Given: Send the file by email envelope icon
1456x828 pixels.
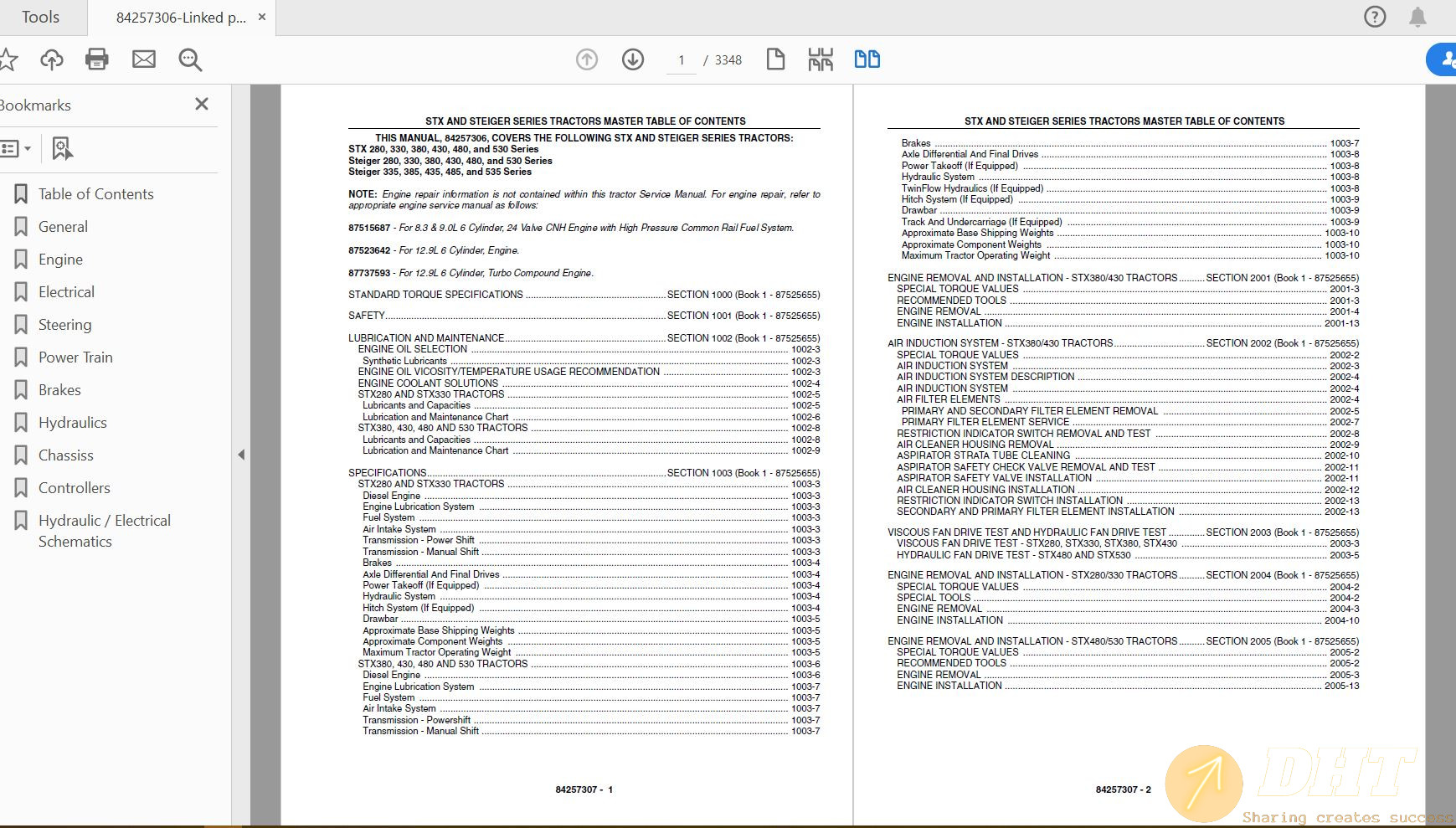Looking at the screenshot, I should click(144, 59).
